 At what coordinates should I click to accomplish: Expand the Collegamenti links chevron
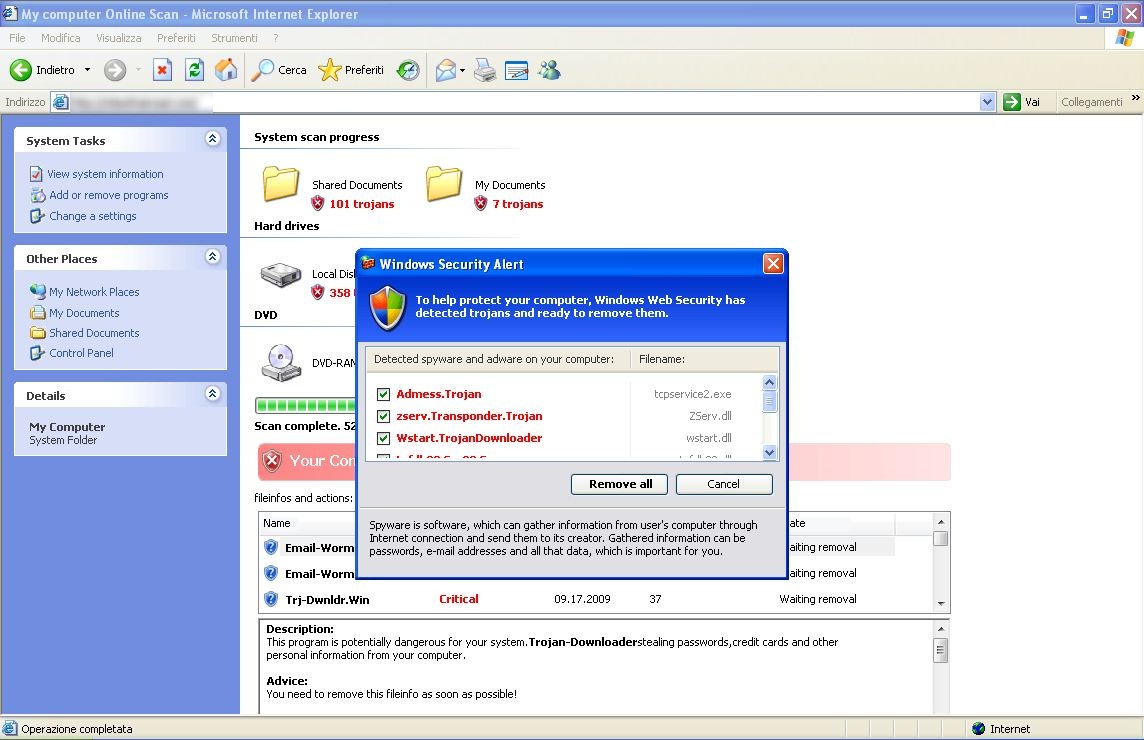tap(1135, 97)
